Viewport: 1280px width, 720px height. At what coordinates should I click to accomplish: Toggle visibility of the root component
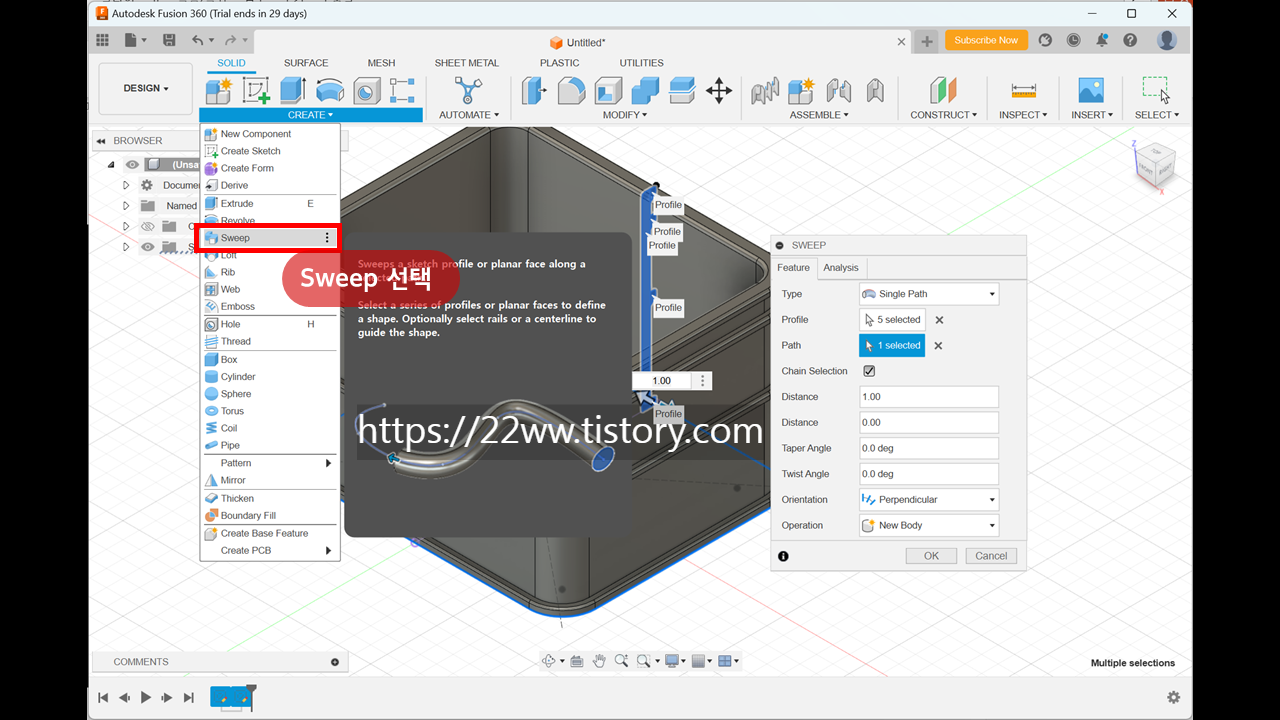pos(132,164)
